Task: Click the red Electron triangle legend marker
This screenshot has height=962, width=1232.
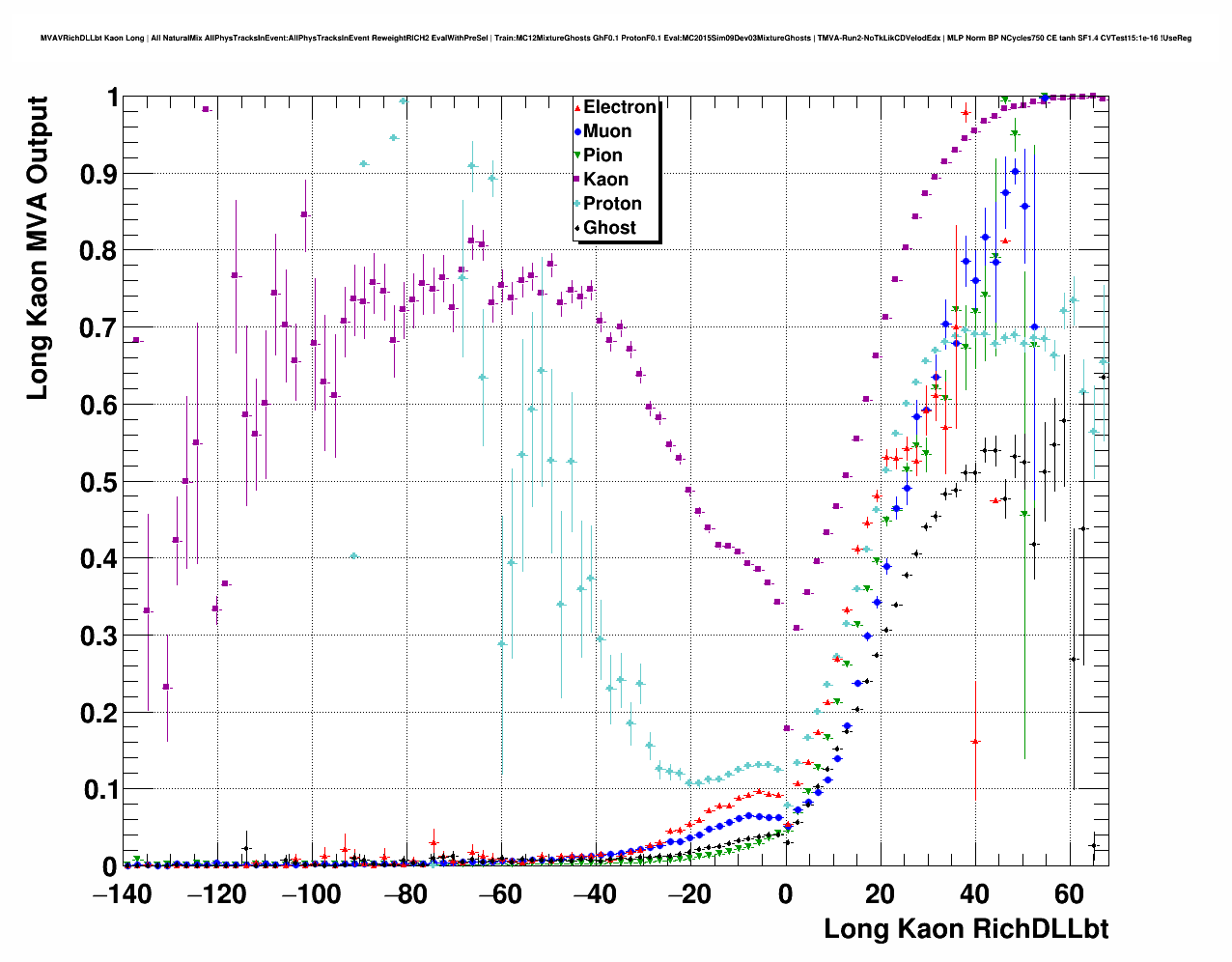Action: pos(577,108)
